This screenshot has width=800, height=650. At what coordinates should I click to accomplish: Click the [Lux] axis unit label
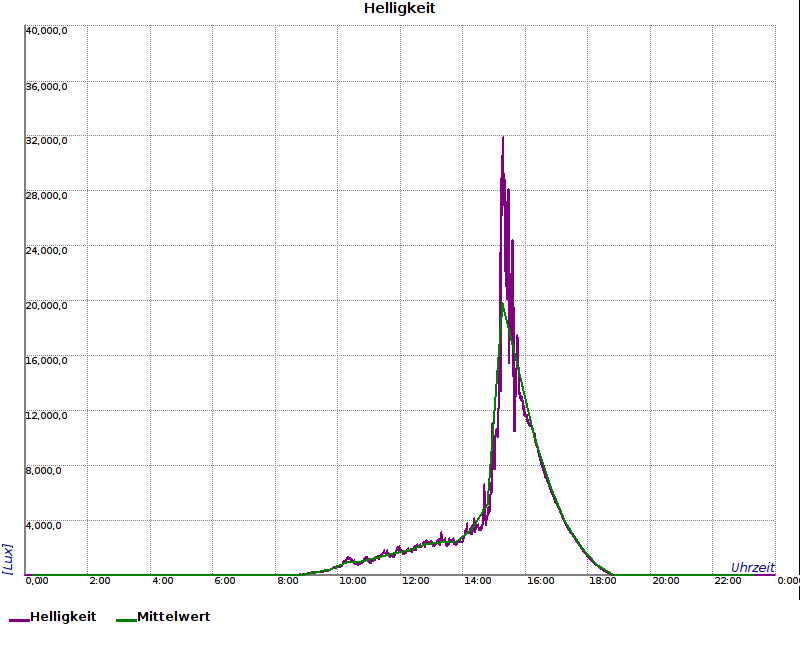point(8,559)
